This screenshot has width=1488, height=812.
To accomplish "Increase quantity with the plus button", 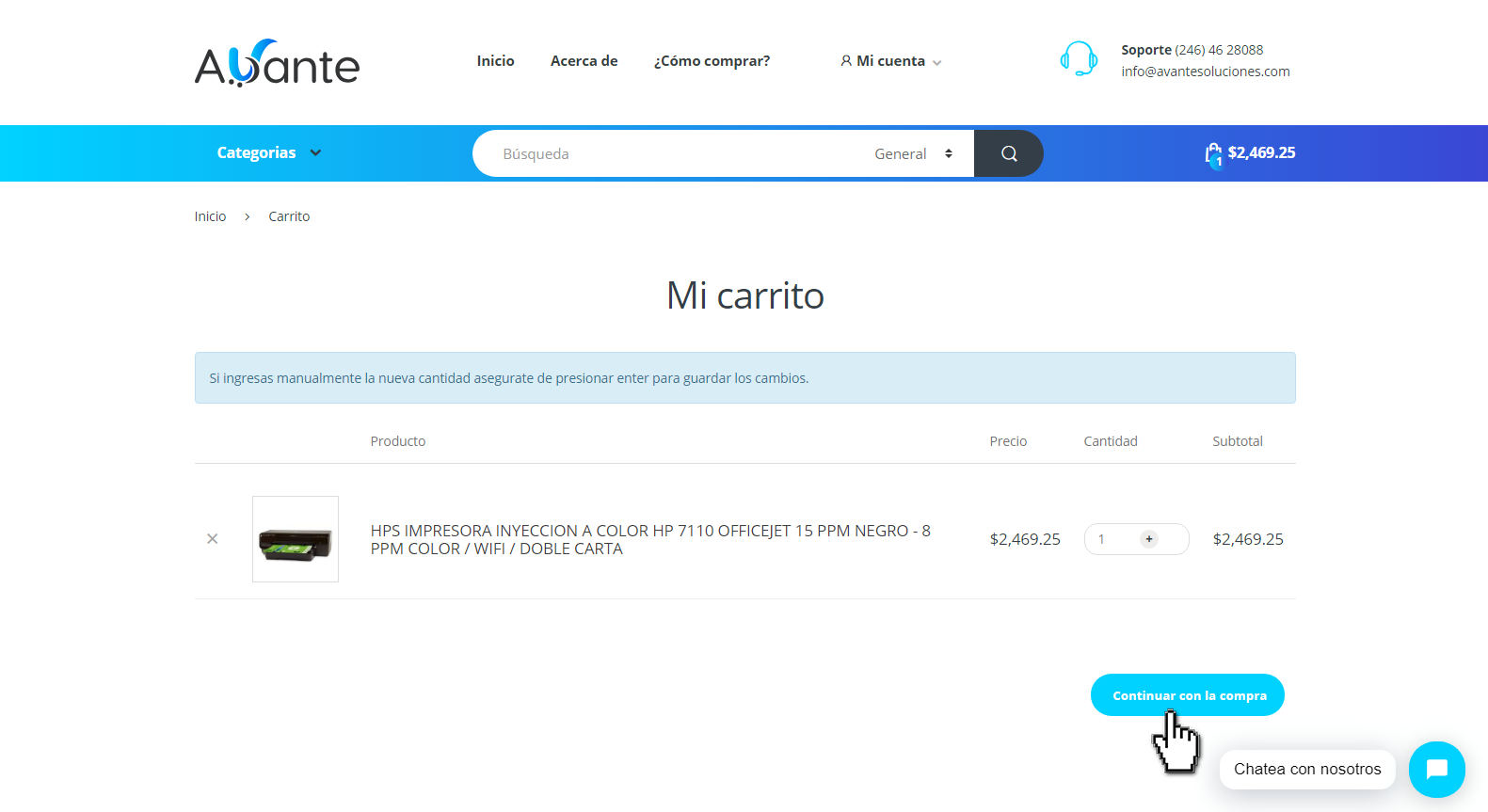I will [x=1149, y=539].
